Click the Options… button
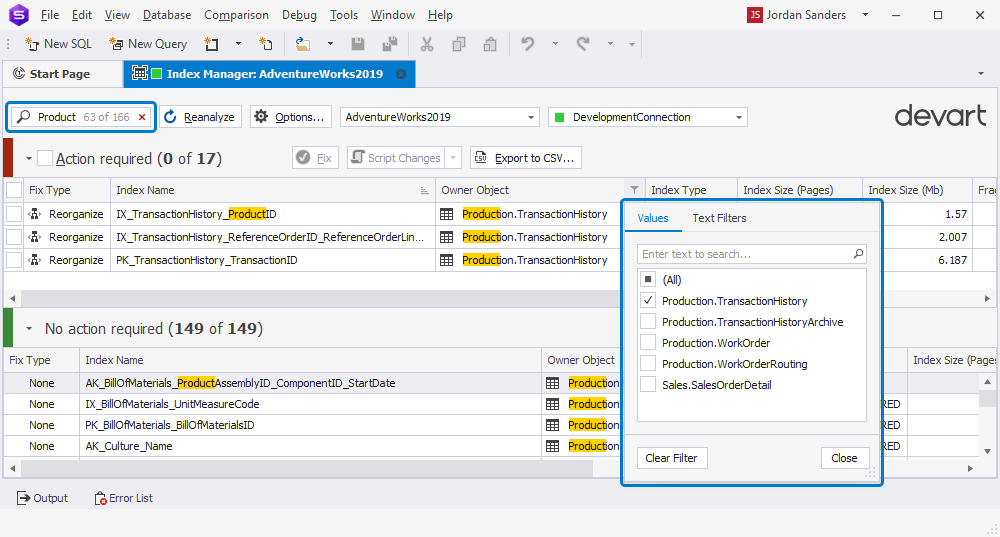Viewport: 1000px width, 537px height. point(291,117)
